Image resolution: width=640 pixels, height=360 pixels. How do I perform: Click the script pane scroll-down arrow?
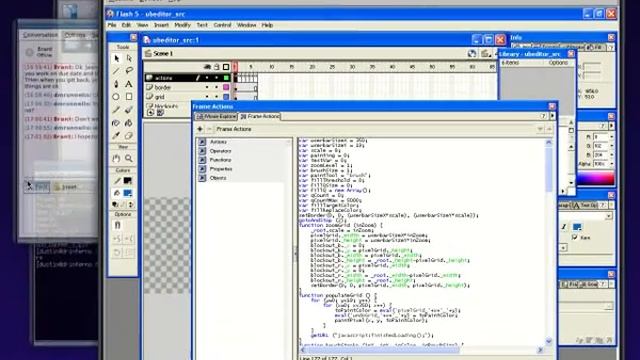[549, 341]
